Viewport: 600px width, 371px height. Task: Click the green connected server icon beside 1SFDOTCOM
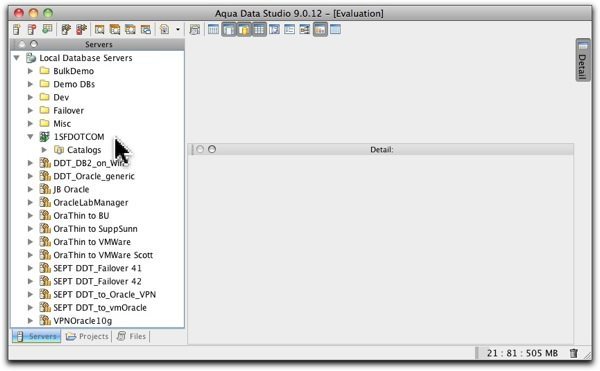45,137
